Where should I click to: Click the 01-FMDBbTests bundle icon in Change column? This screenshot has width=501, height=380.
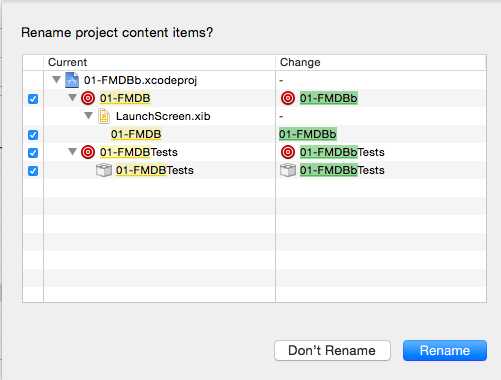288,170
